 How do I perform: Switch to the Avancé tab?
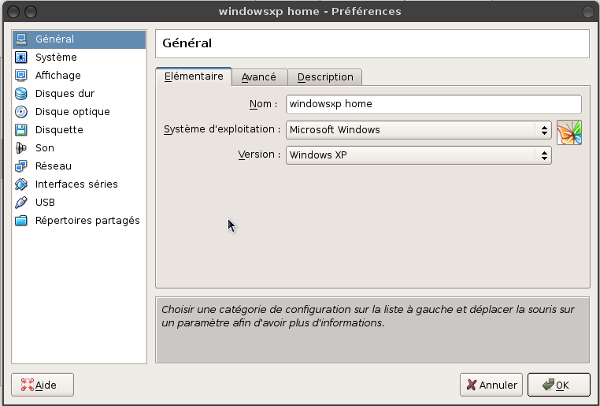tap(259, 77)
